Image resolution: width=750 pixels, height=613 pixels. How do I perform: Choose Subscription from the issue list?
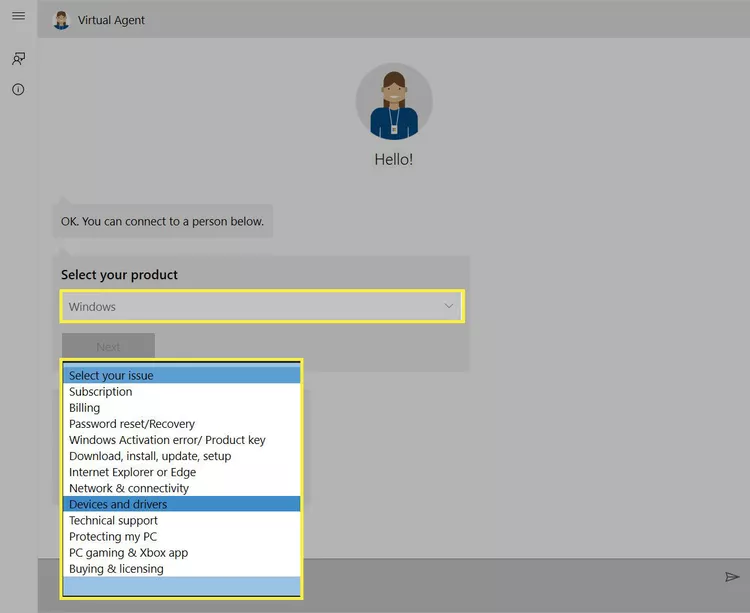click(x=182, y=392)
